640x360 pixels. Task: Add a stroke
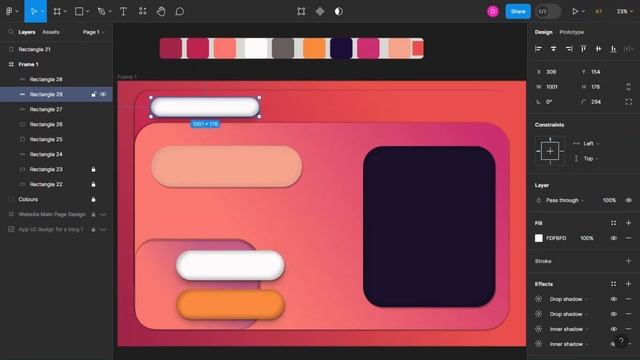click(629, 261)
